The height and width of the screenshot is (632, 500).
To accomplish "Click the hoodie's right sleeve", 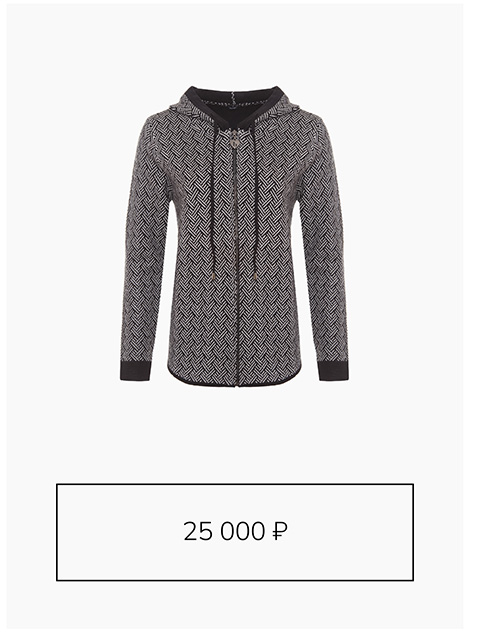I will click(322, 250).
